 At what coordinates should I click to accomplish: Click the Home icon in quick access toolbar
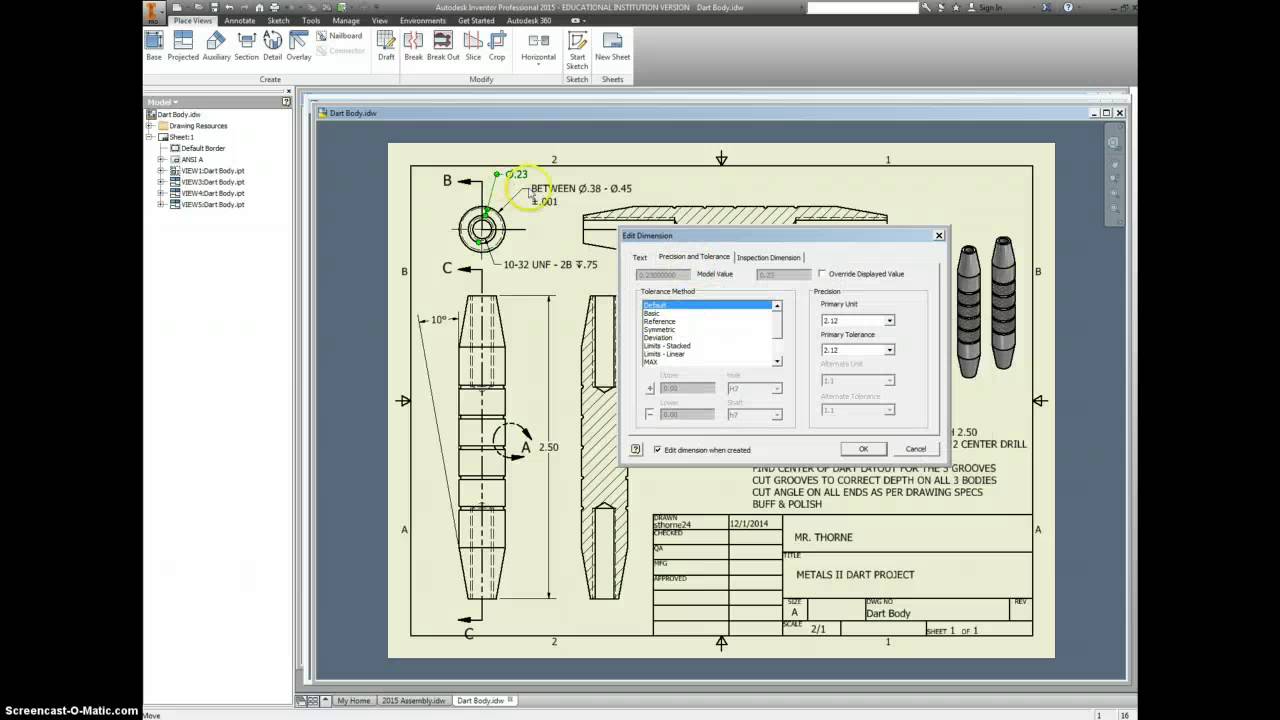tap(259, 7)
